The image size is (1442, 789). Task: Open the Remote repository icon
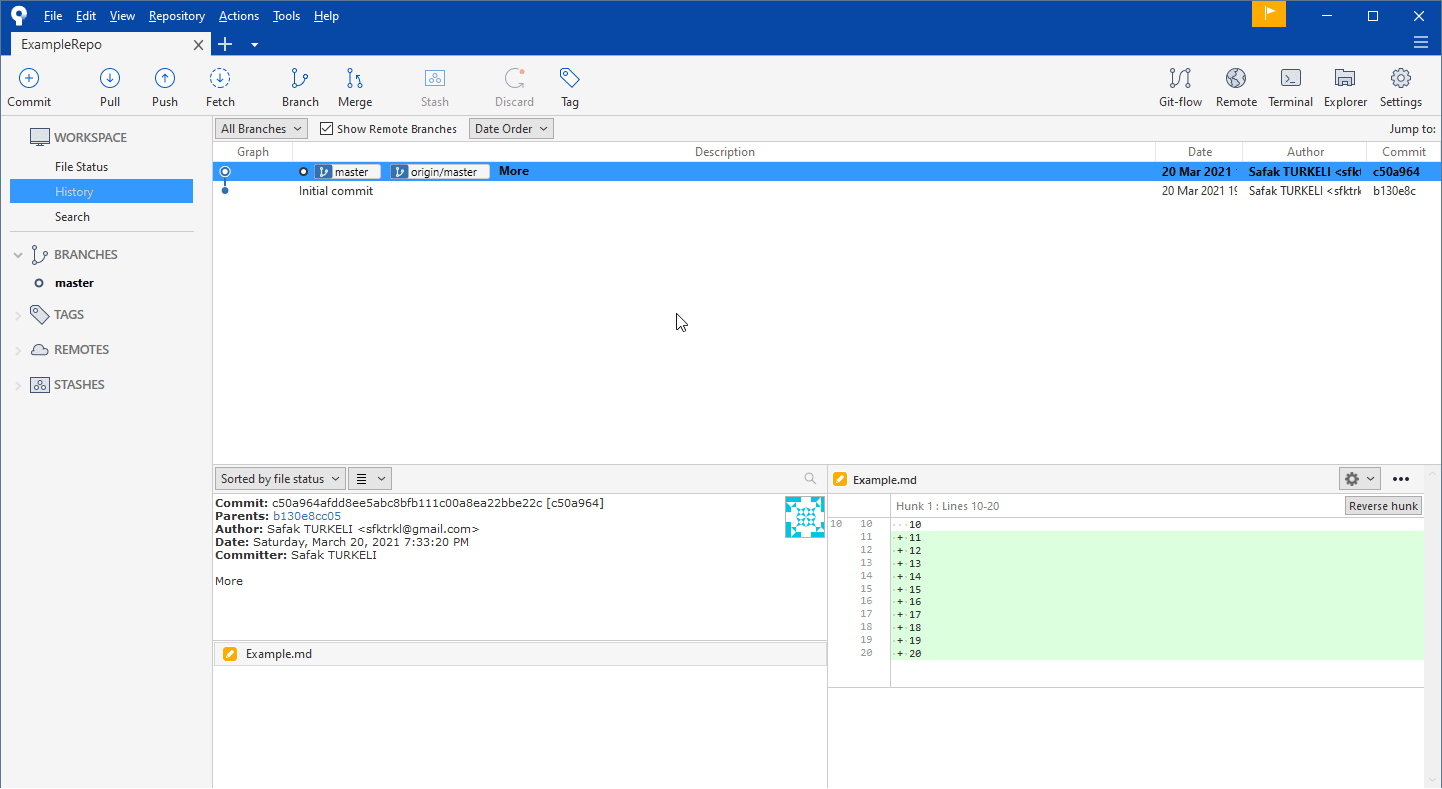point(1236,78)
